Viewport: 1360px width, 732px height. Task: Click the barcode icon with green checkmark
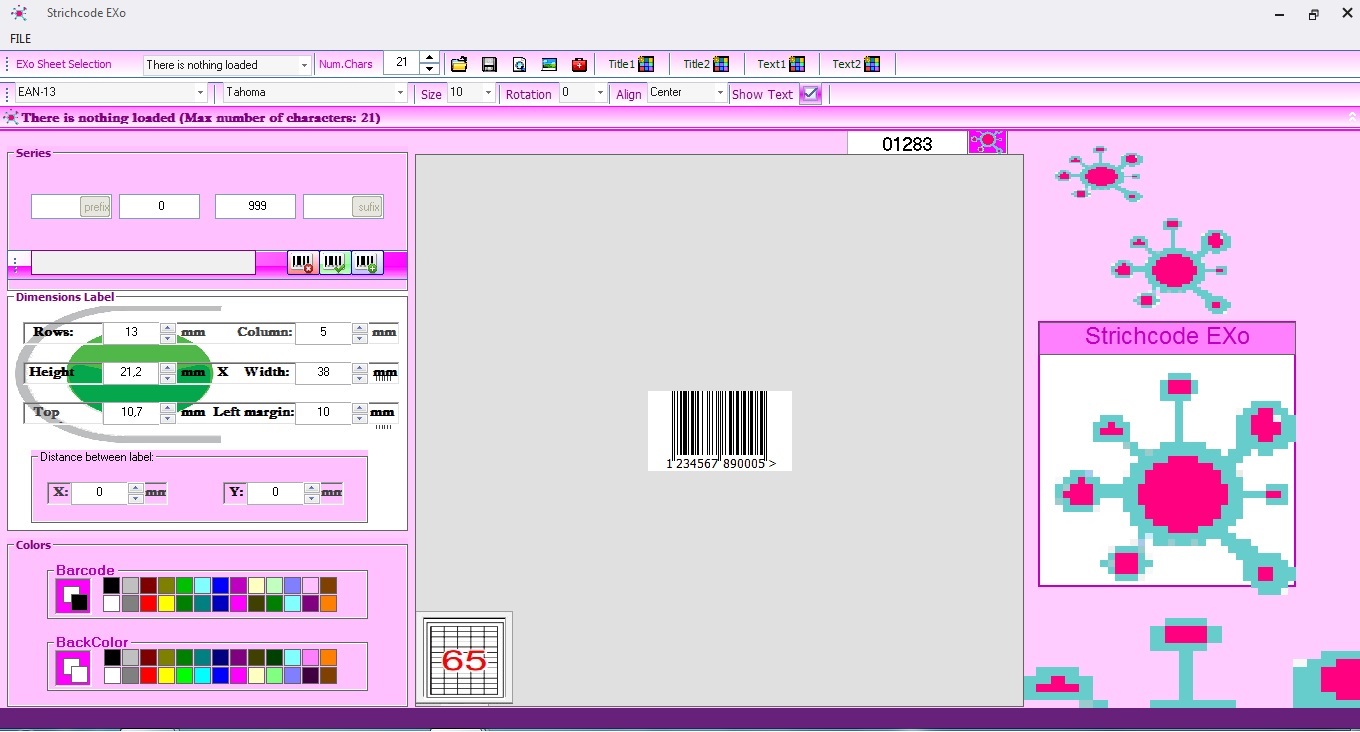[334, 263]
